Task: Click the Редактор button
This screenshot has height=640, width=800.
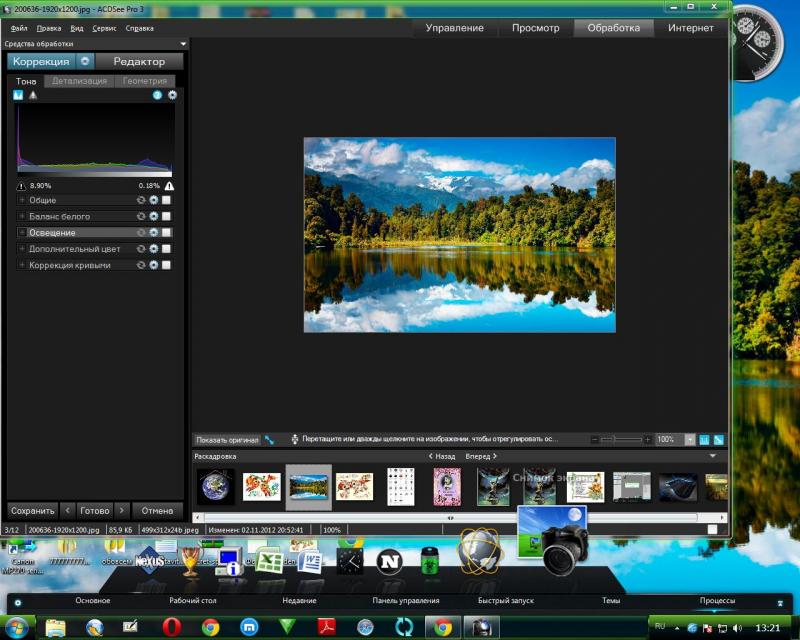Action: (139, 61)
